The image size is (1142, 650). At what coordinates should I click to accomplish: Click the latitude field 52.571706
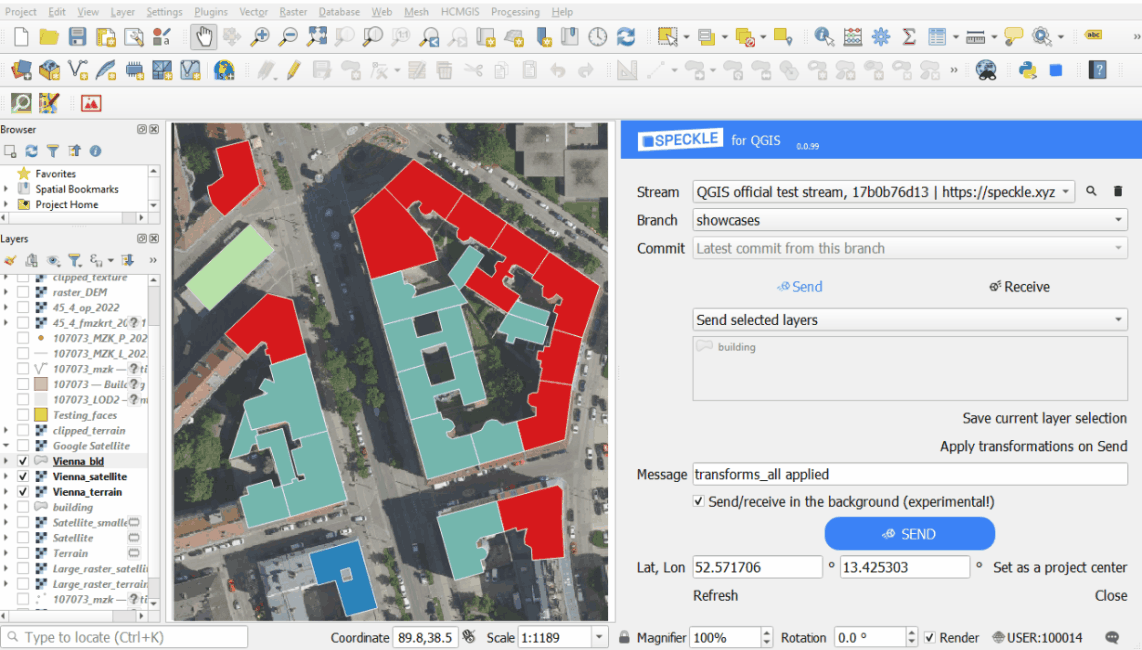[x=757, y=568]
